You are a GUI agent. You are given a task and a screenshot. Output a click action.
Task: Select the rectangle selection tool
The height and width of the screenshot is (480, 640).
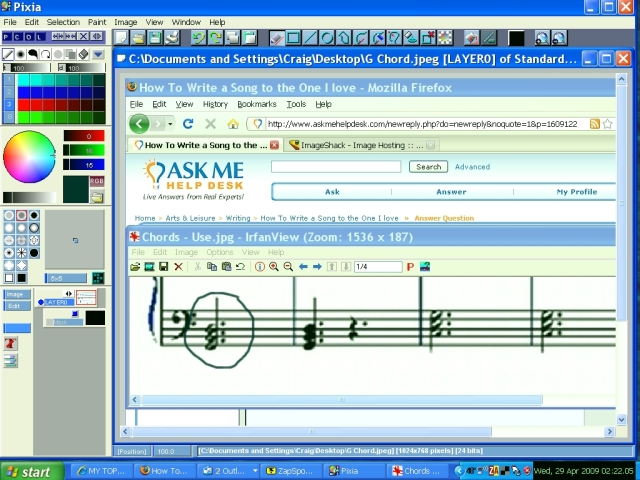[x=294, y=38]
